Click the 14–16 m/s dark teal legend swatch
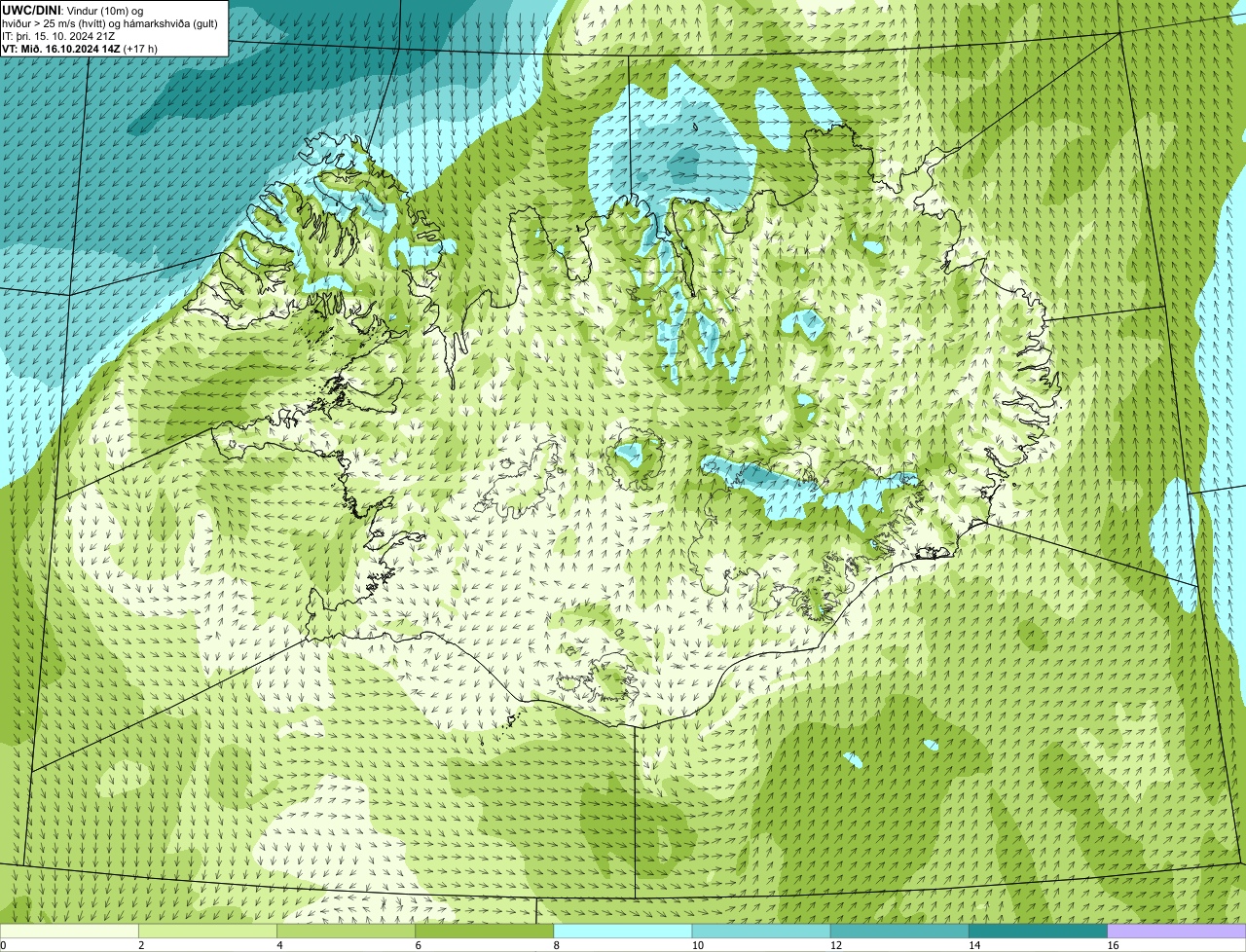This screenshot has height=952, width=1246. tap(1037, 931)
